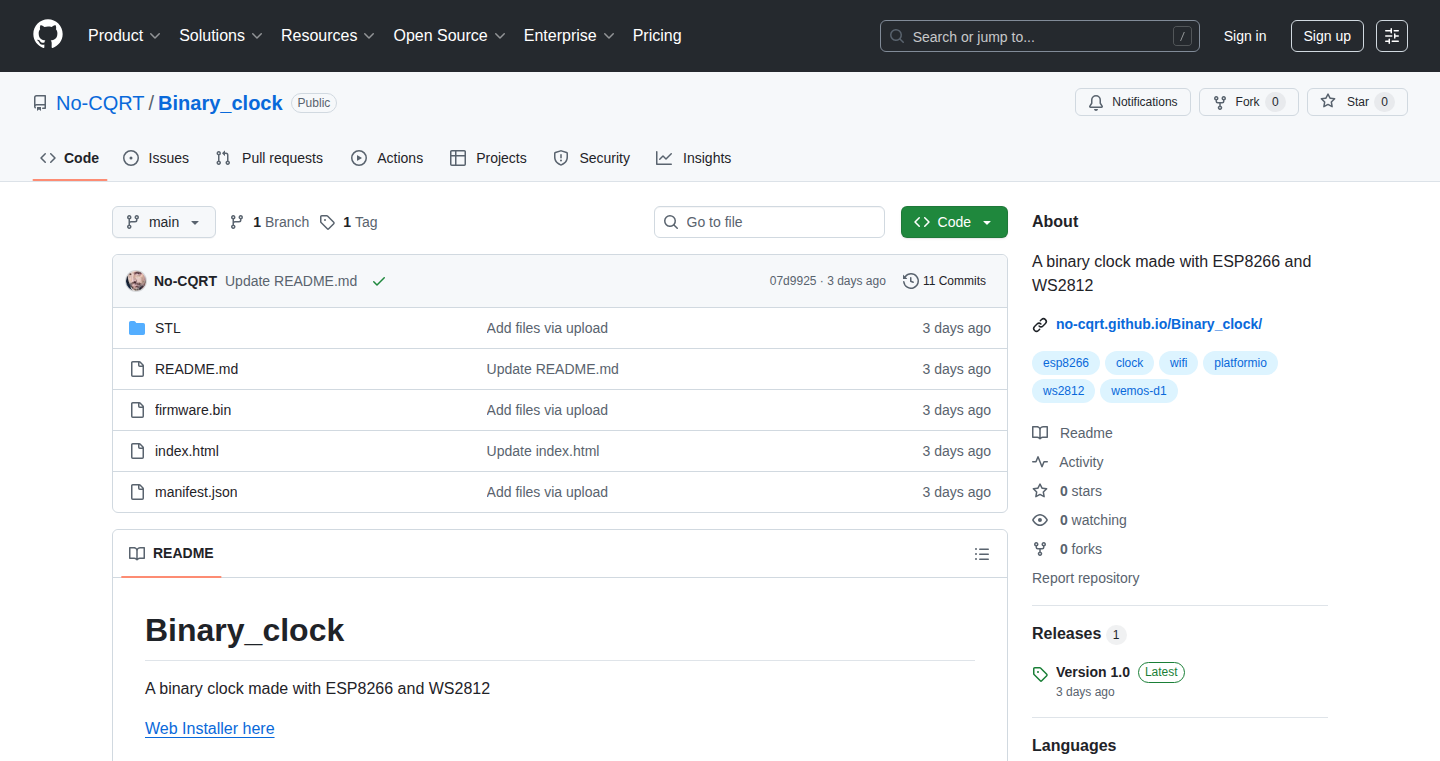The width and height of the screenshot is (1440, 761).
Task: Open the manifest.json file
Action: point(196,492)
